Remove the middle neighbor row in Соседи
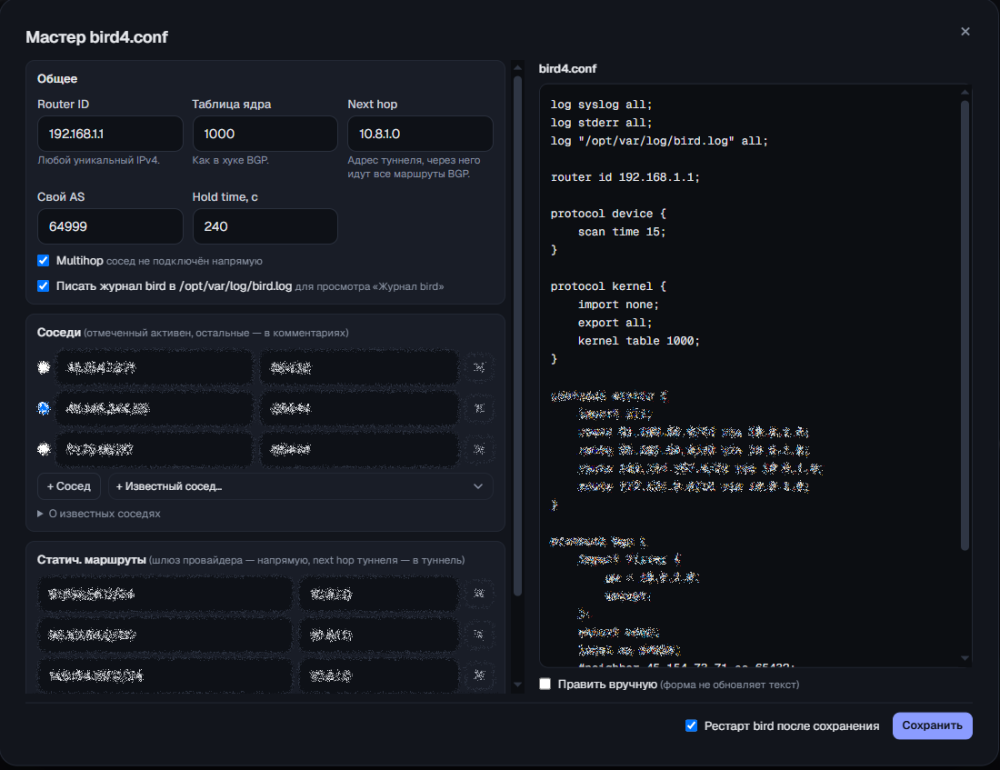1000x770 pixels. click(479, 408)
